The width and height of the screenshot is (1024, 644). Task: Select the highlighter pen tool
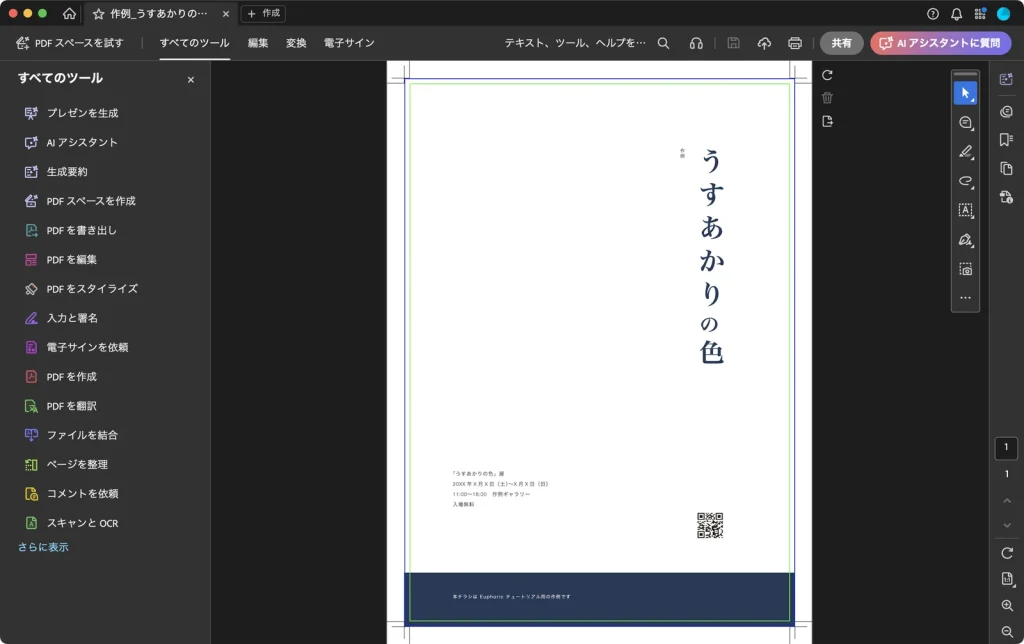965,152
